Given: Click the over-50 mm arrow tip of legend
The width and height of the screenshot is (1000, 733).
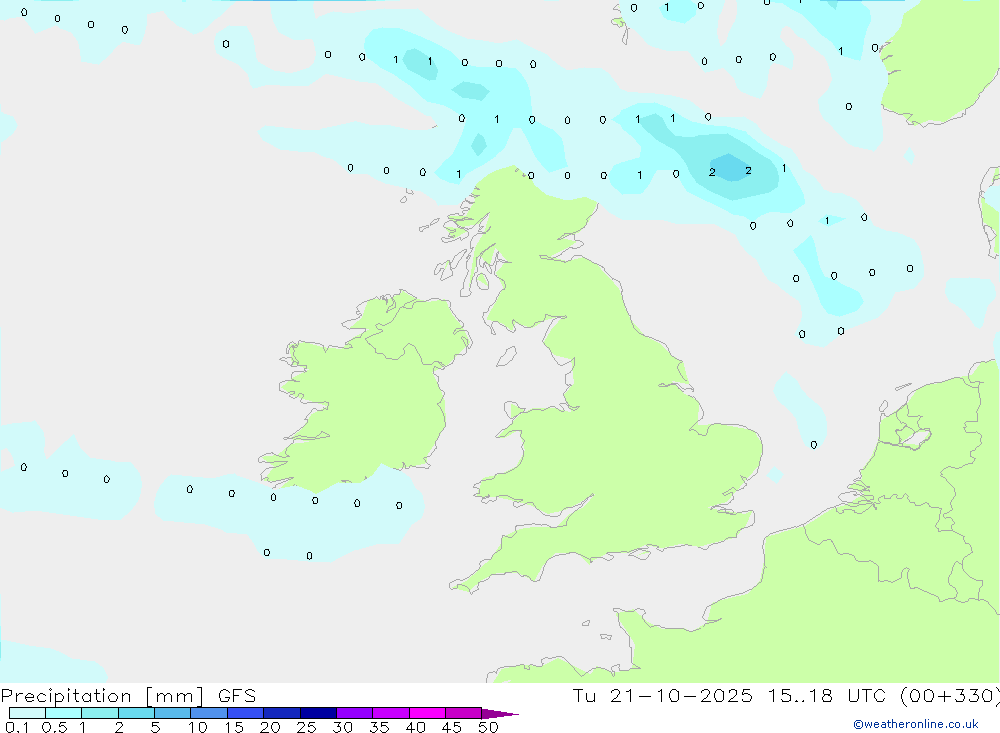Looking at the screenshot, I should [x=500, y=714].
